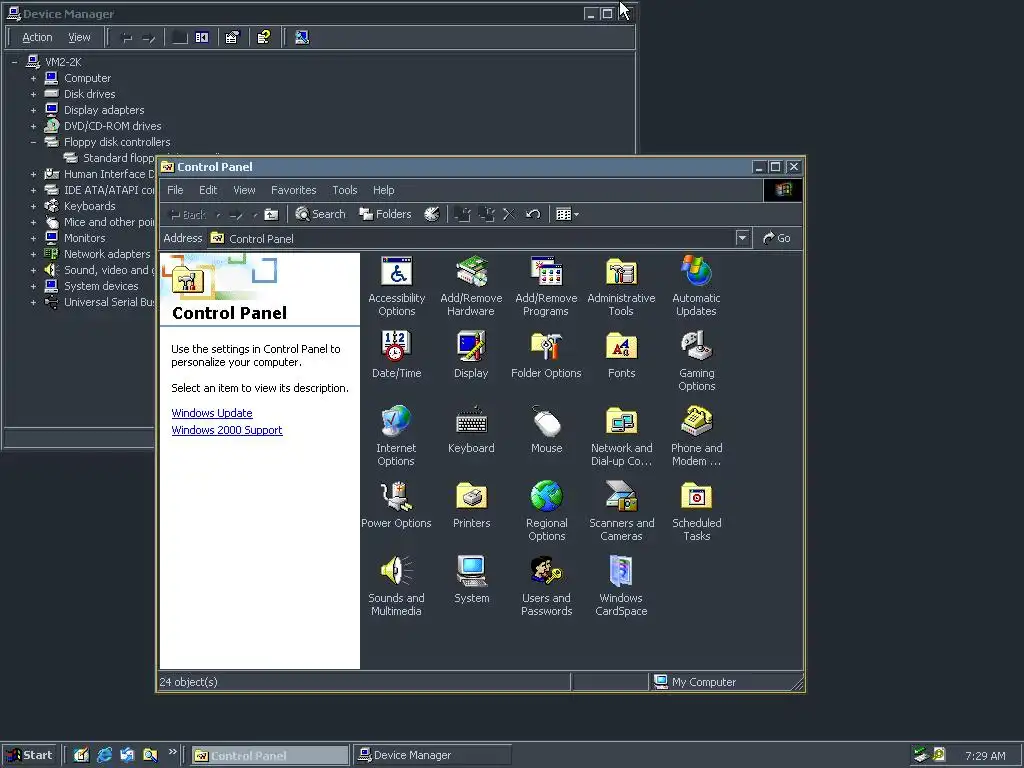Open the Fonts folder

pos(621,355)
